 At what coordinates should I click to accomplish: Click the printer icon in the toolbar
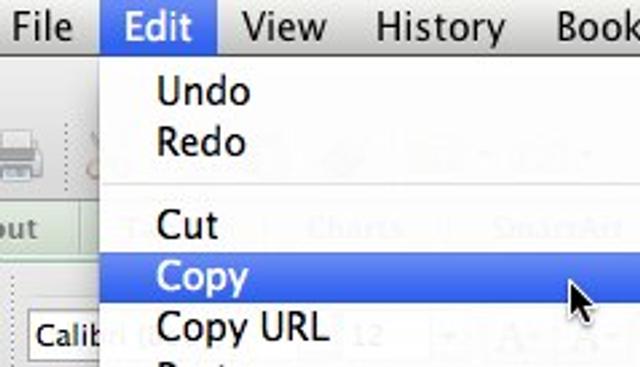click(20, 156)
